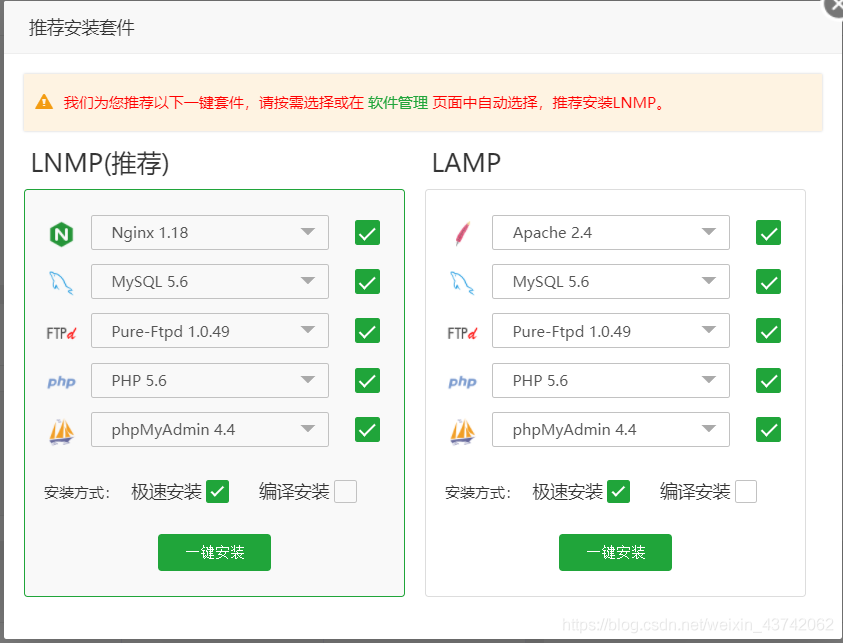
Task: Click 安装方式 label in LNMP panel
Action: [x=77, y=492]
